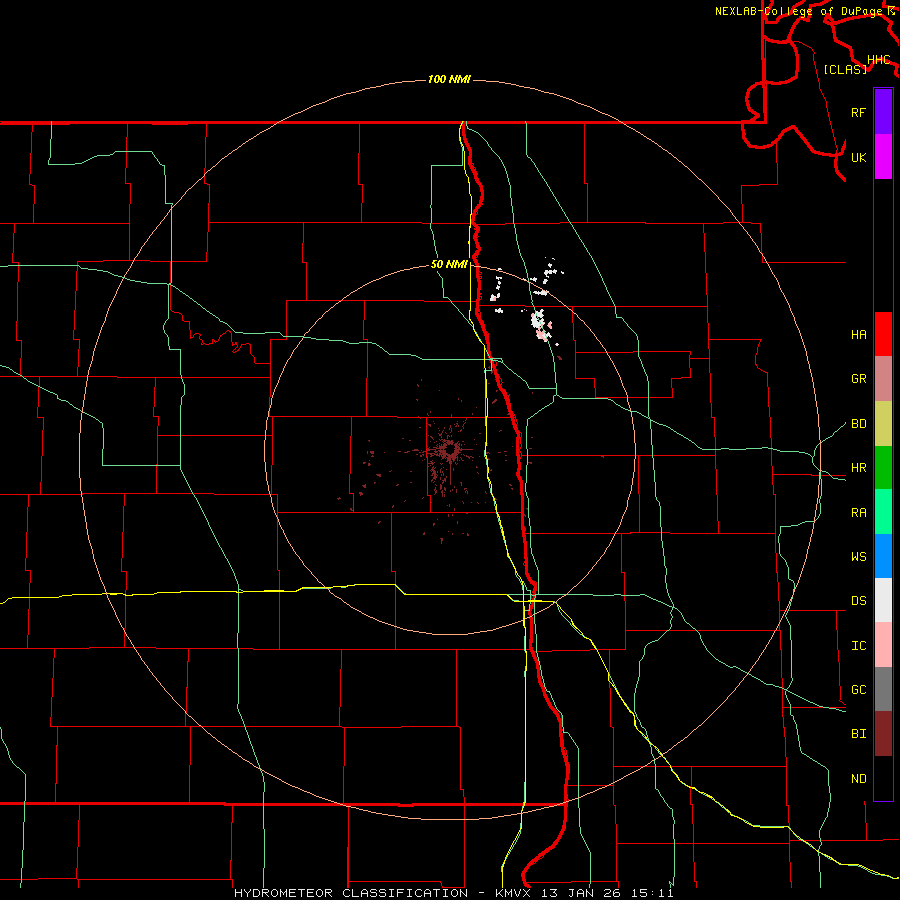Click the BI legend label
This screenshot has height=900, width=900.
tap(858, 734)
